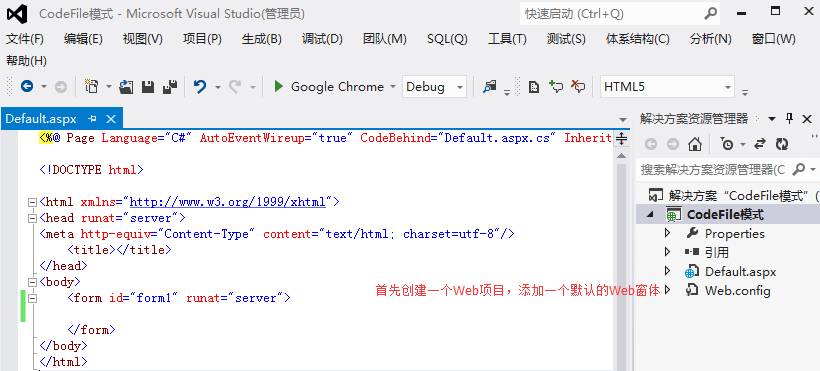
Task: Collapse the form element outline box
Action: pos(32,298)
